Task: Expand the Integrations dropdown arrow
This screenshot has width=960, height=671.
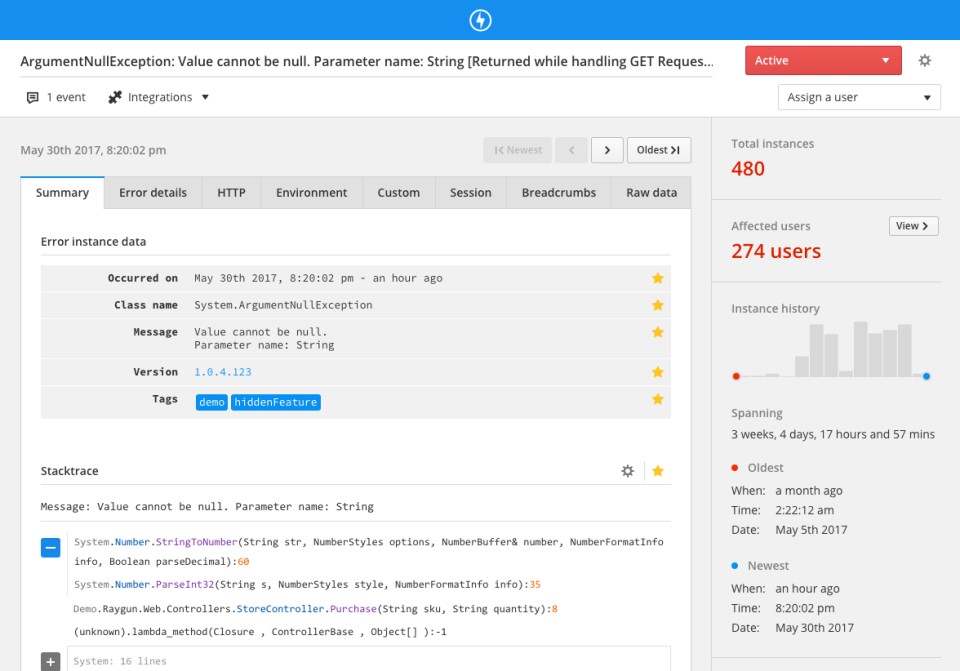Action: 205,97
